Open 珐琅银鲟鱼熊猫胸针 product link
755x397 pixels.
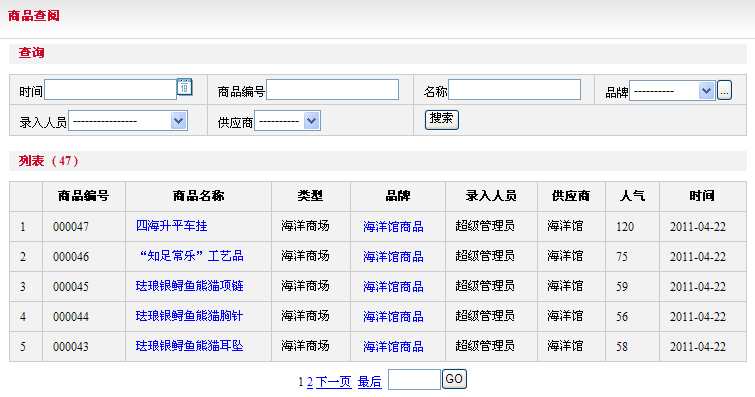(x=189, y=316)
